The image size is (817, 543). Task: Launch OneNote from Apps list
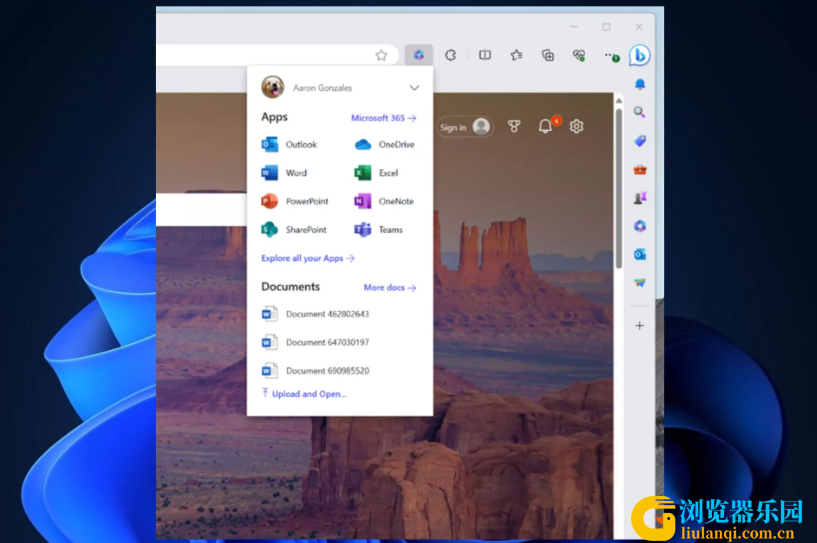click(x=384, y=201)
